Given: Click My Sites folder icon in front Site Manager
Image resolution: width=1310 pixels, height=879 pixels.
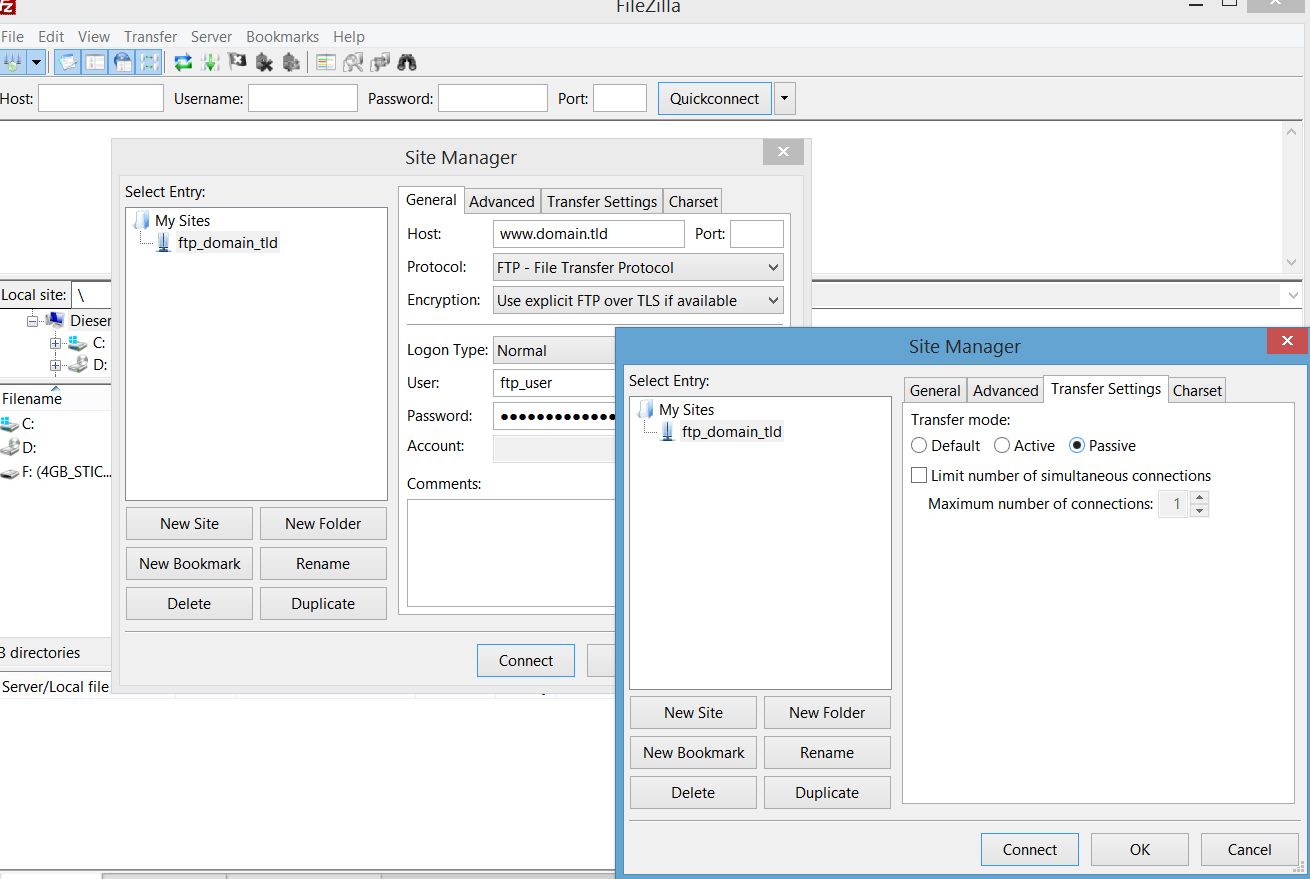Looking at the screenshot, I should point(645,409).
